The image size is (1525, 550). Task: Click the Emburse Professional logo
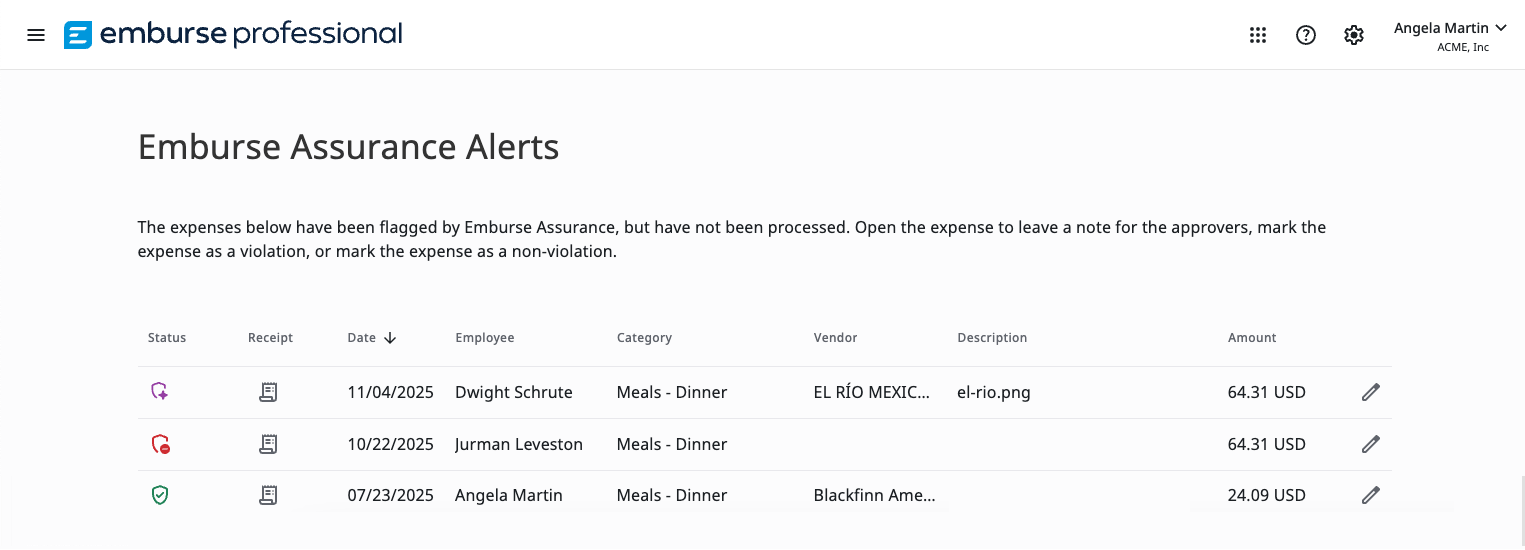[233, 35]
